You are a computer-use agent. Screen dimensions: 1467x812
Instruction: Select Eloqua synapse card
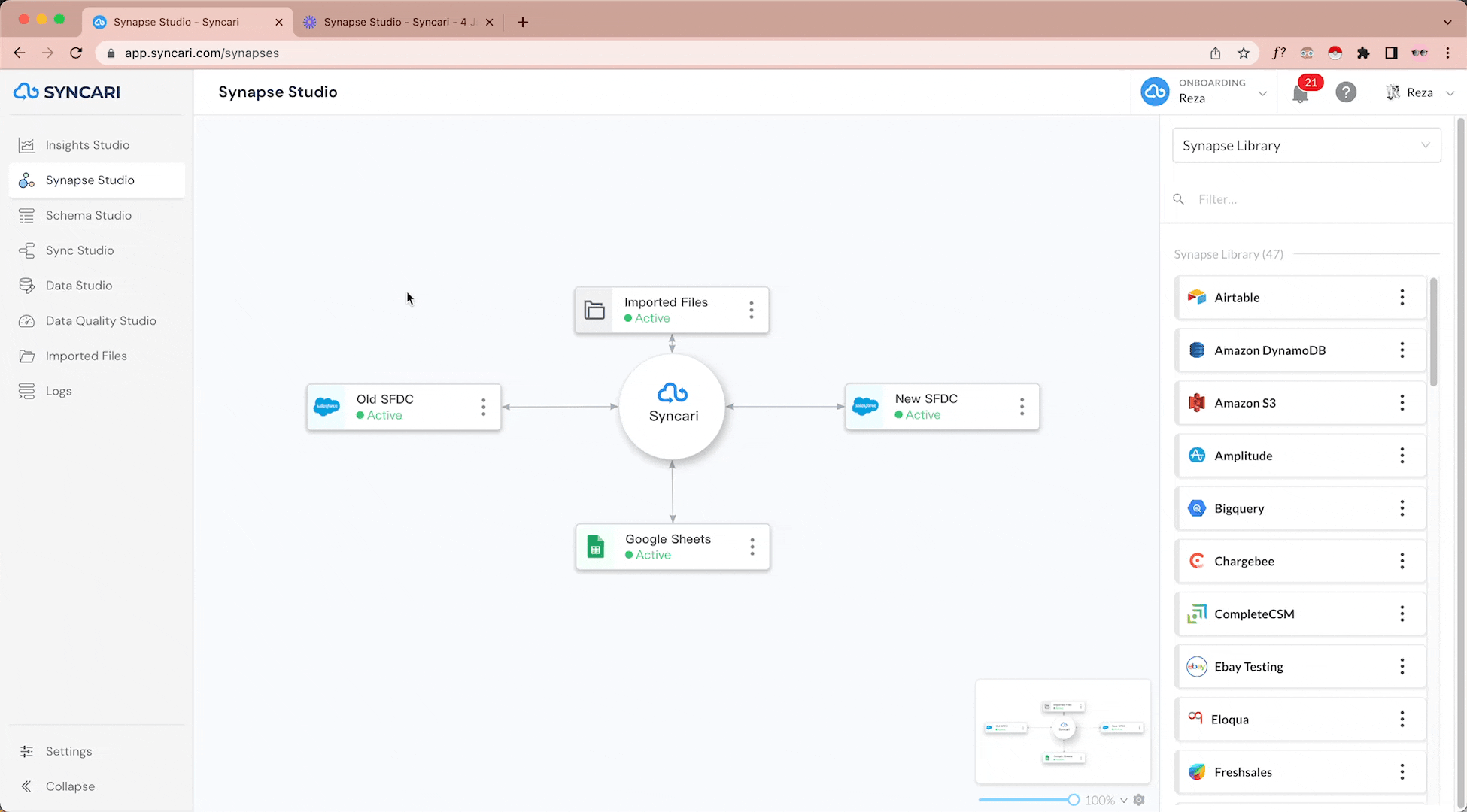(x=1300, y=720)
